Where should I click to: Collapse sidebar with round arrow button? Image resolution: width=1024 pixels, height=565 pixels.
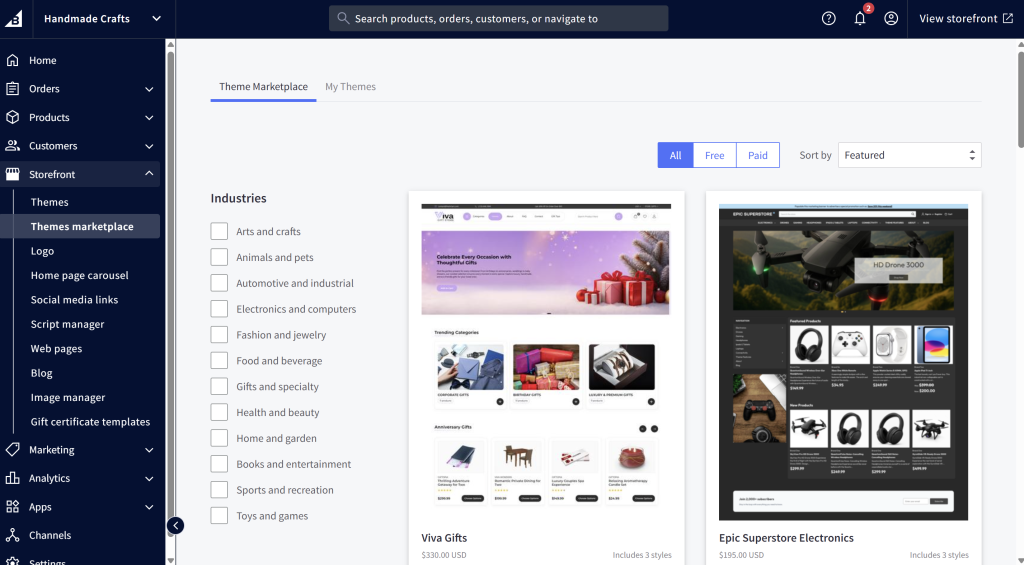(x=175, y=525)
